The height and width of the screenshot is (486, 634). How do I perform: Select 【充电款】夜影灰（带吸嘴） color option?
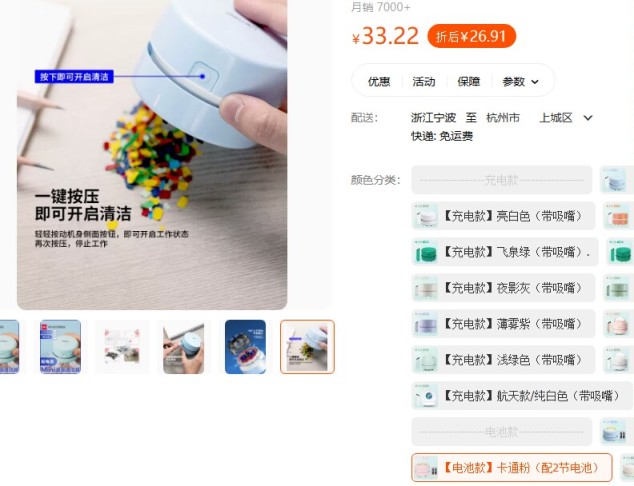[x=503, y=288]
